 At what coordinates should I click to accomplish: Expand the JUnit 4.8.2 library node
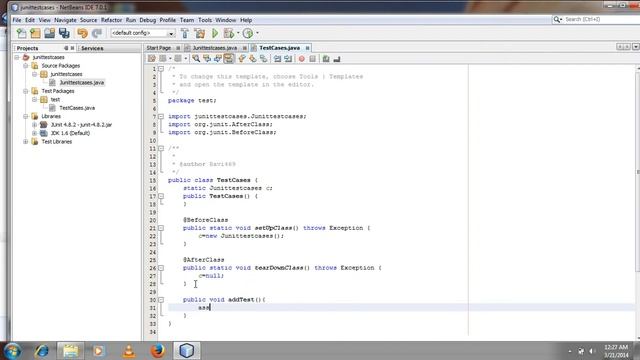tap(34, 124)
